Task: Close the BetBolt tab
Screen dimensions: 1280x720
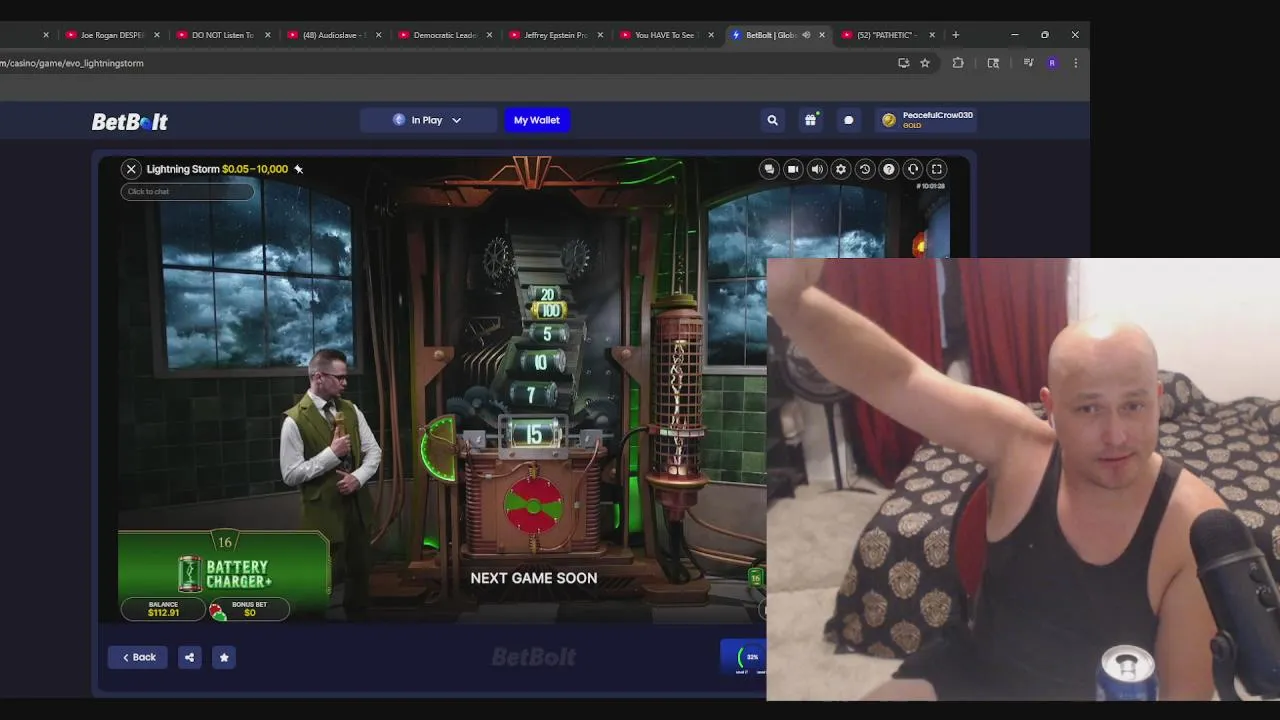Action: coord(822,35)
